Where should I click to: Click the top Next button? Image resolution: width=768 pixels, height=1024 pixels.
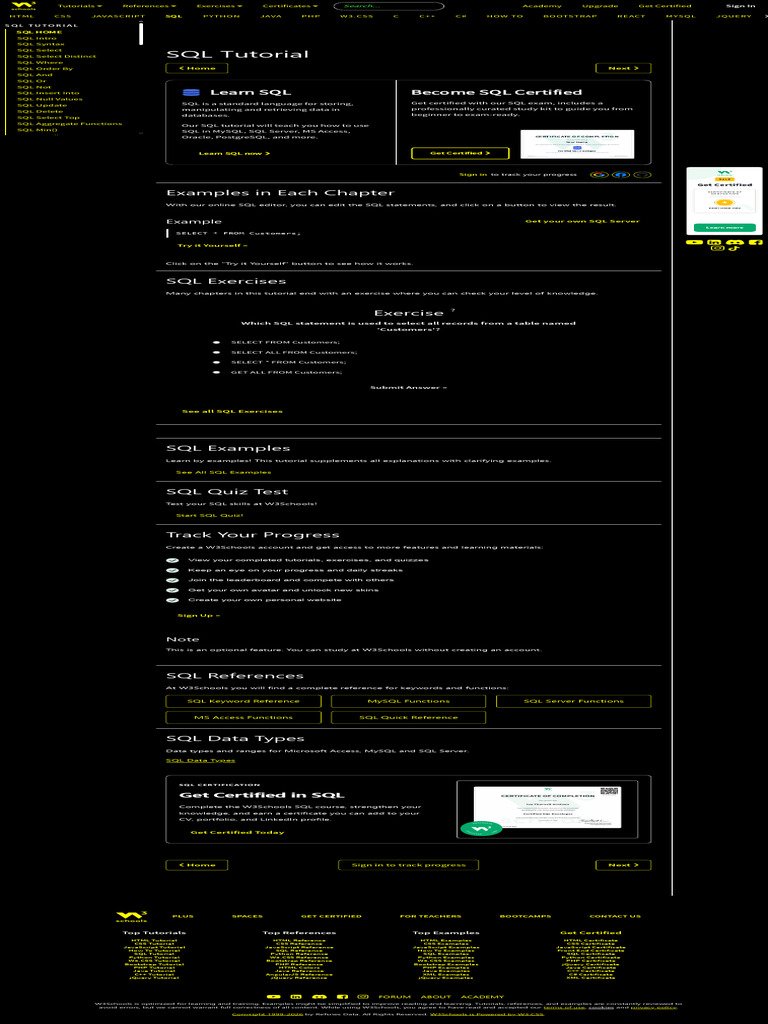(623, 68)
